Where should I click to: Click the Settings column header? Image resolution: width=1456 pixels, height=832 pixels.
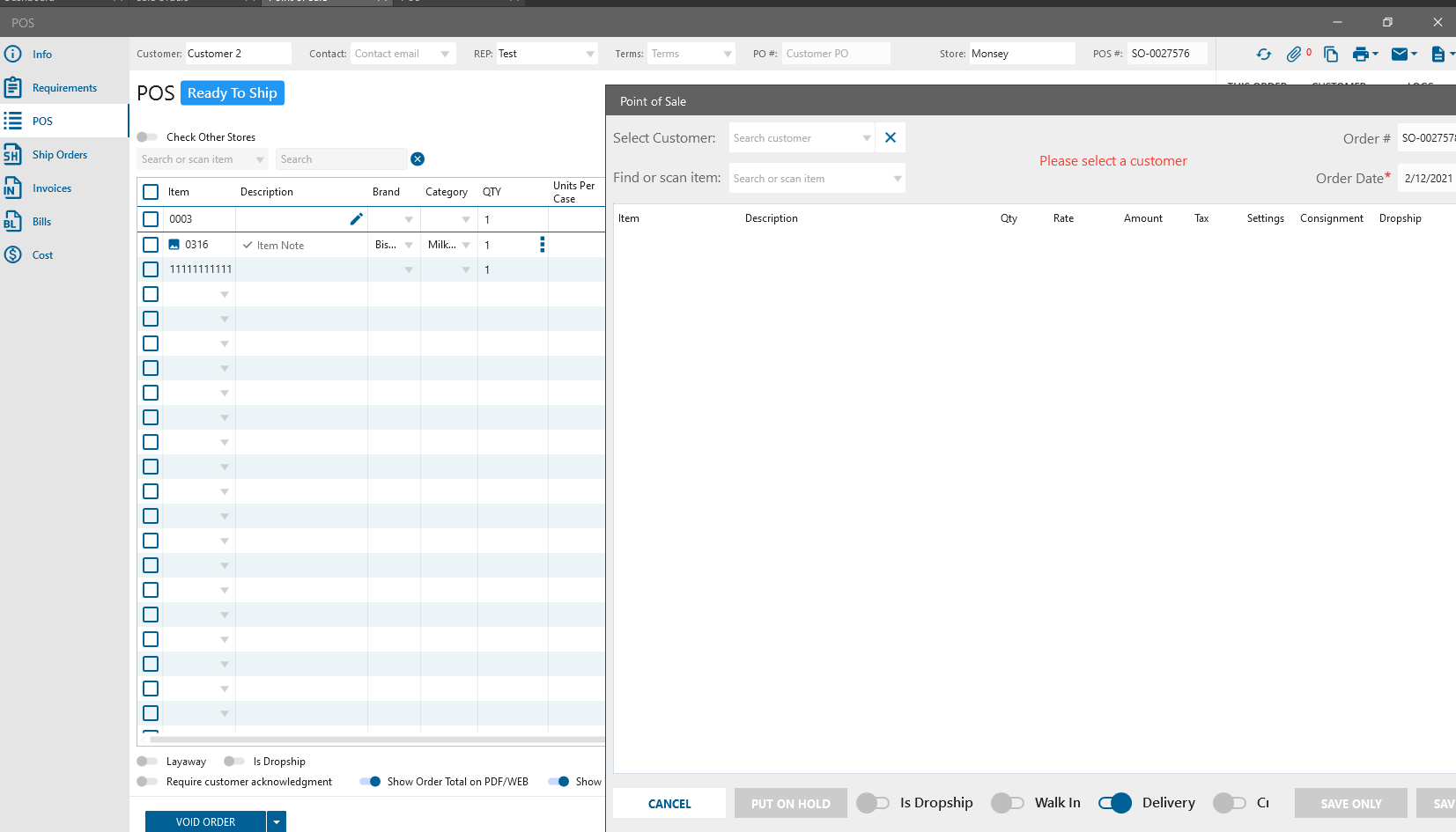[x=1266, y=218]
